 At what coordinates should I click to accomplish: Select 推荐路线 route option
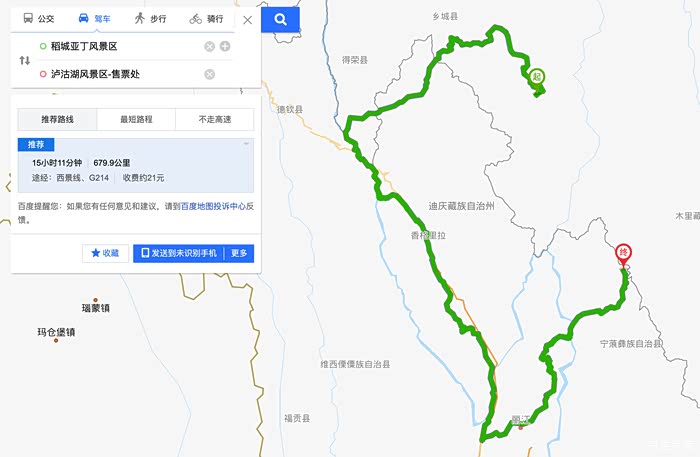pos(57,119)
